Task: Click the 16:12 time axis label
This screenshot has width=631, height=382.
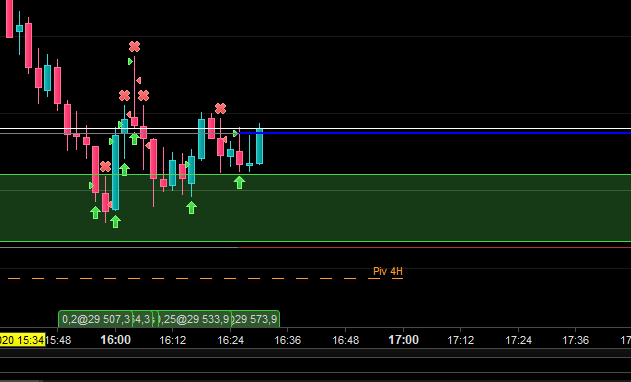Action: coord(173,341)
